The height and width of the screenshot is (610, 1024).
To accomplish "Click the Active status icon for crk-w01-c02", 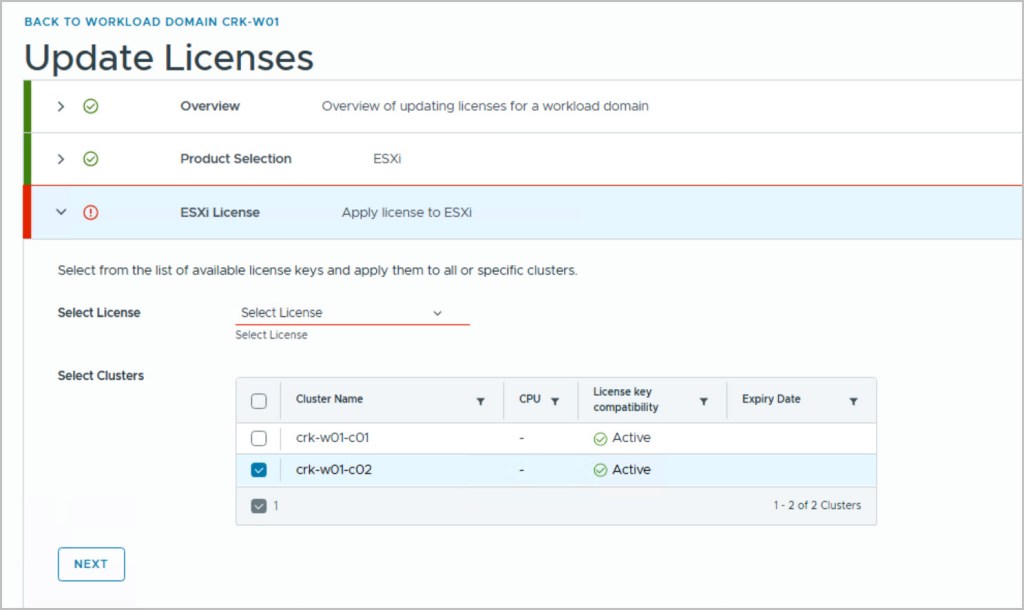I will click(600, 470).
